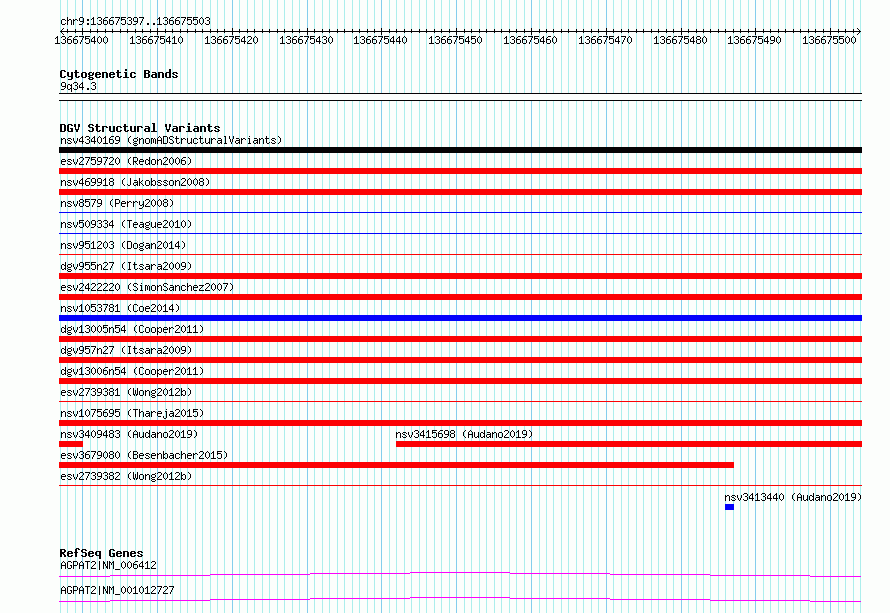Select the nsv951203 (Dogan2014) label
The height and width of the screenshot is (613, 890).
coord(123,245)
